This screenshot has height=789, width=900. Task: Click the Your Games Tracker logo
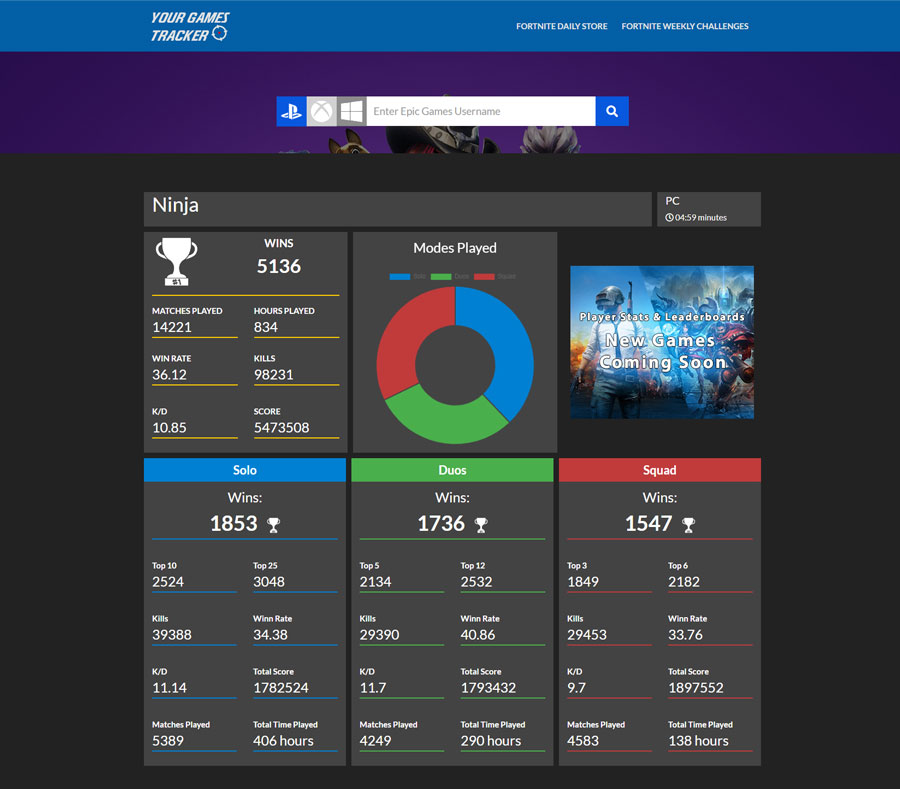(189, 26)
